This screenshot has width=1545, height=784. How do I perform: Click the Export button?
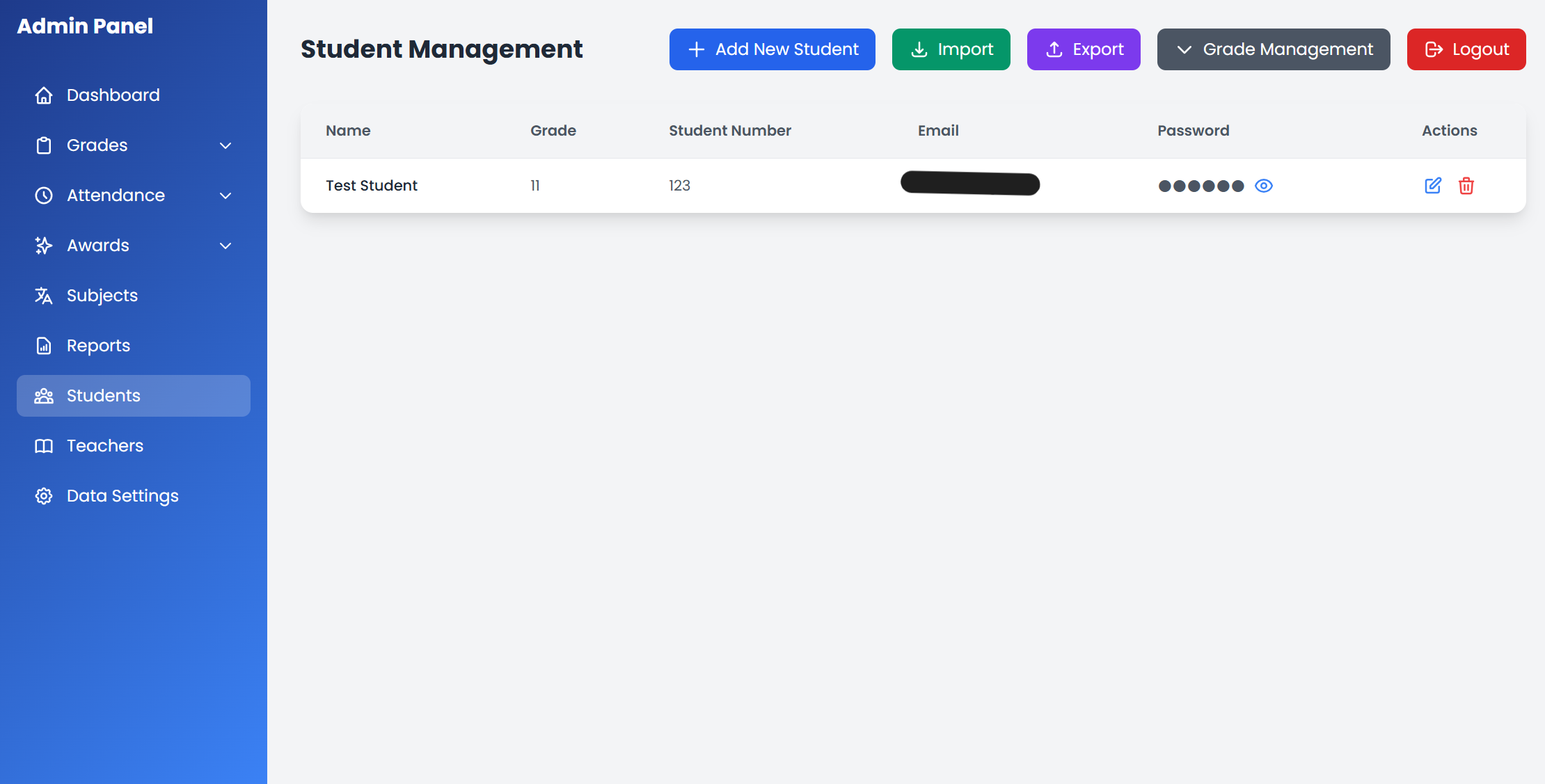(1084, 49)
